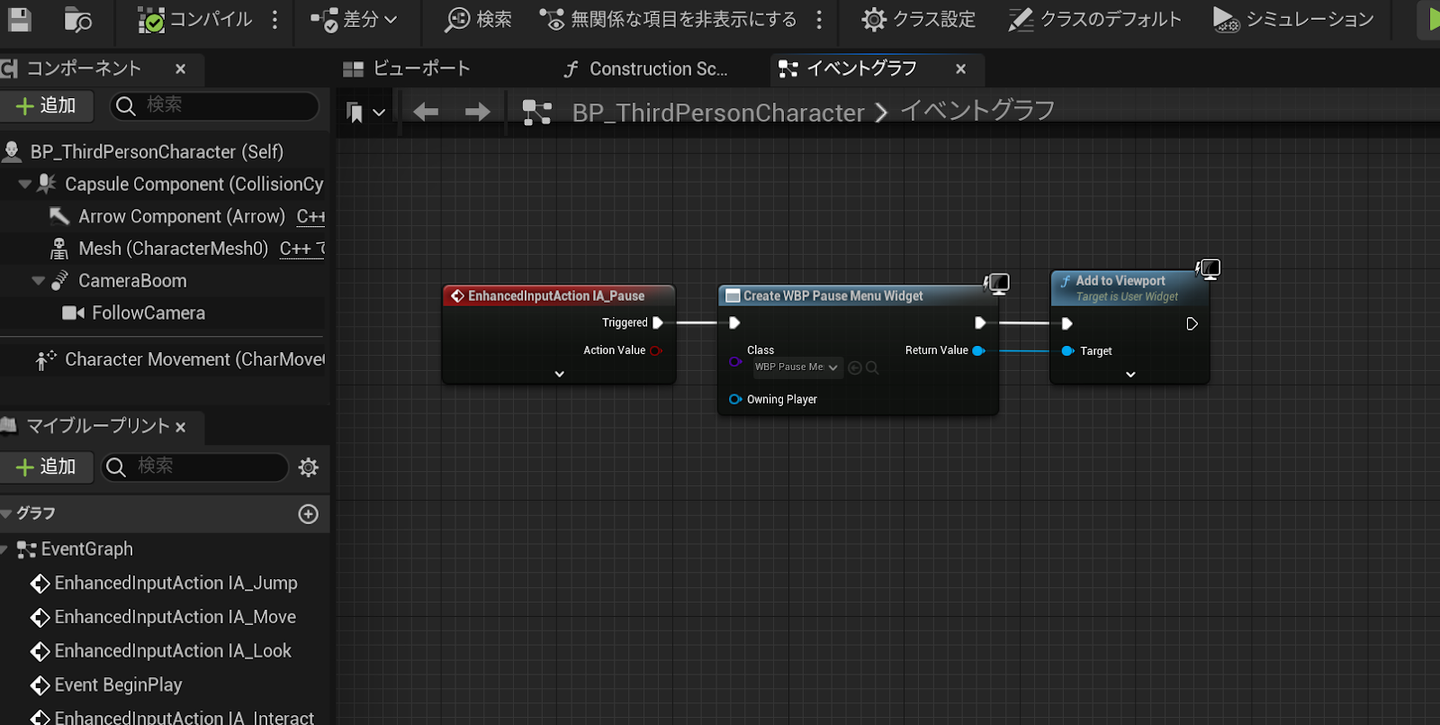The width and height of the screenshot is (1440, 725).
Task: Click the コンパイル (Compile) button
Action: [195, 19]
